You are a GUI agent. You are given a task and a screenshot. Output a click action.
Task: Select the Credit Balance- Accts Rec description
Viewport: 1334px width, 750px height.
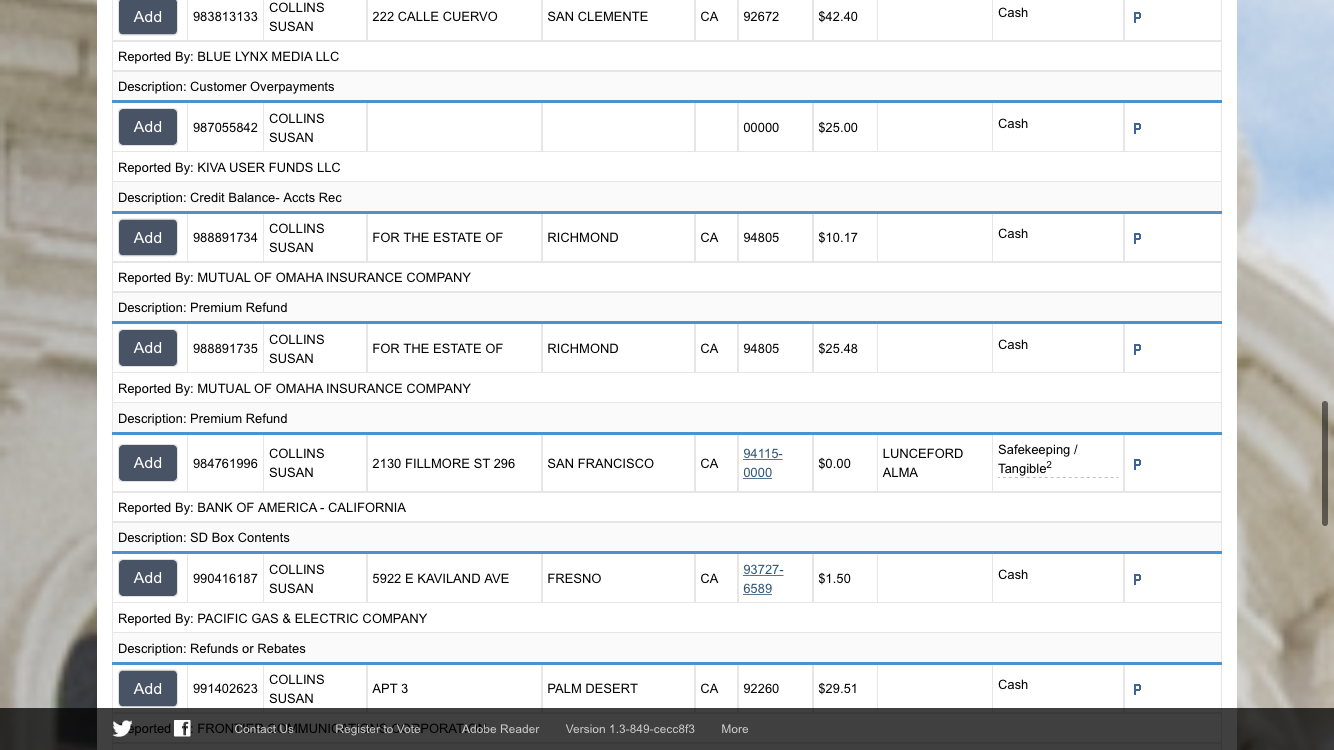[230, 198]
